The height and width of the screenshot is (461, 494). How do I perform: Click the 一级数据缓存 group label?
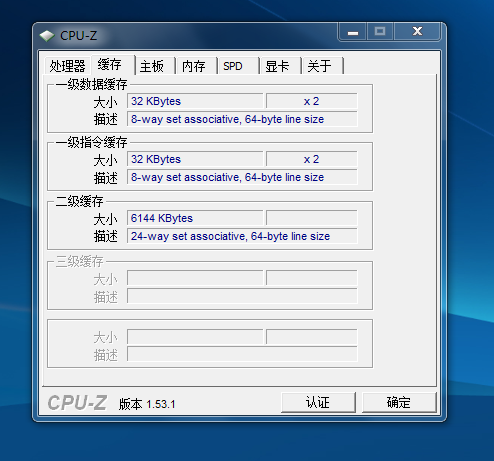pyautogui.click(x=91, y=84)
